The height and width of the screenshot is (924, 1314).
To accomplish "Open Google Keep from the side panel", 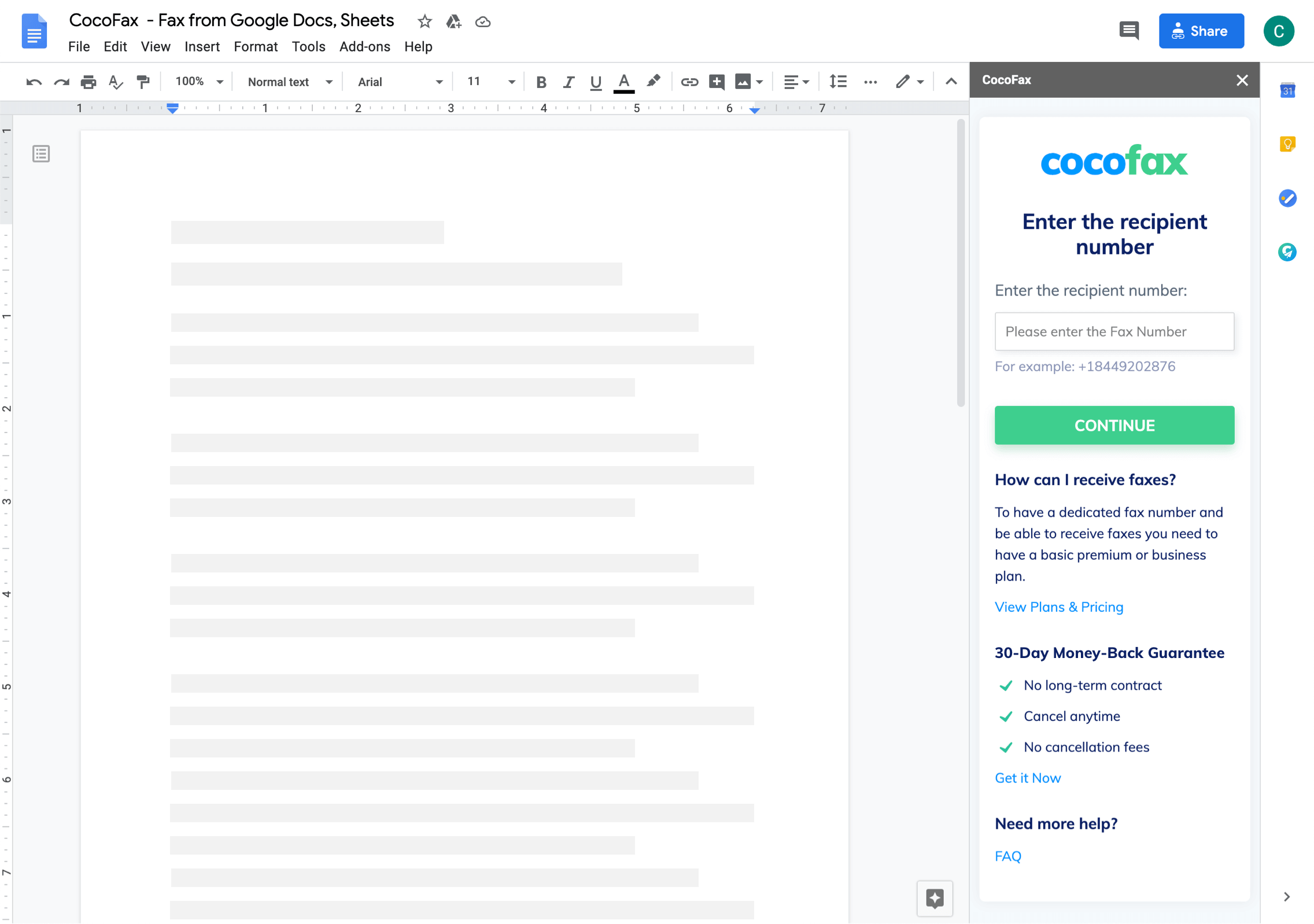I will tap(1287, 144).
